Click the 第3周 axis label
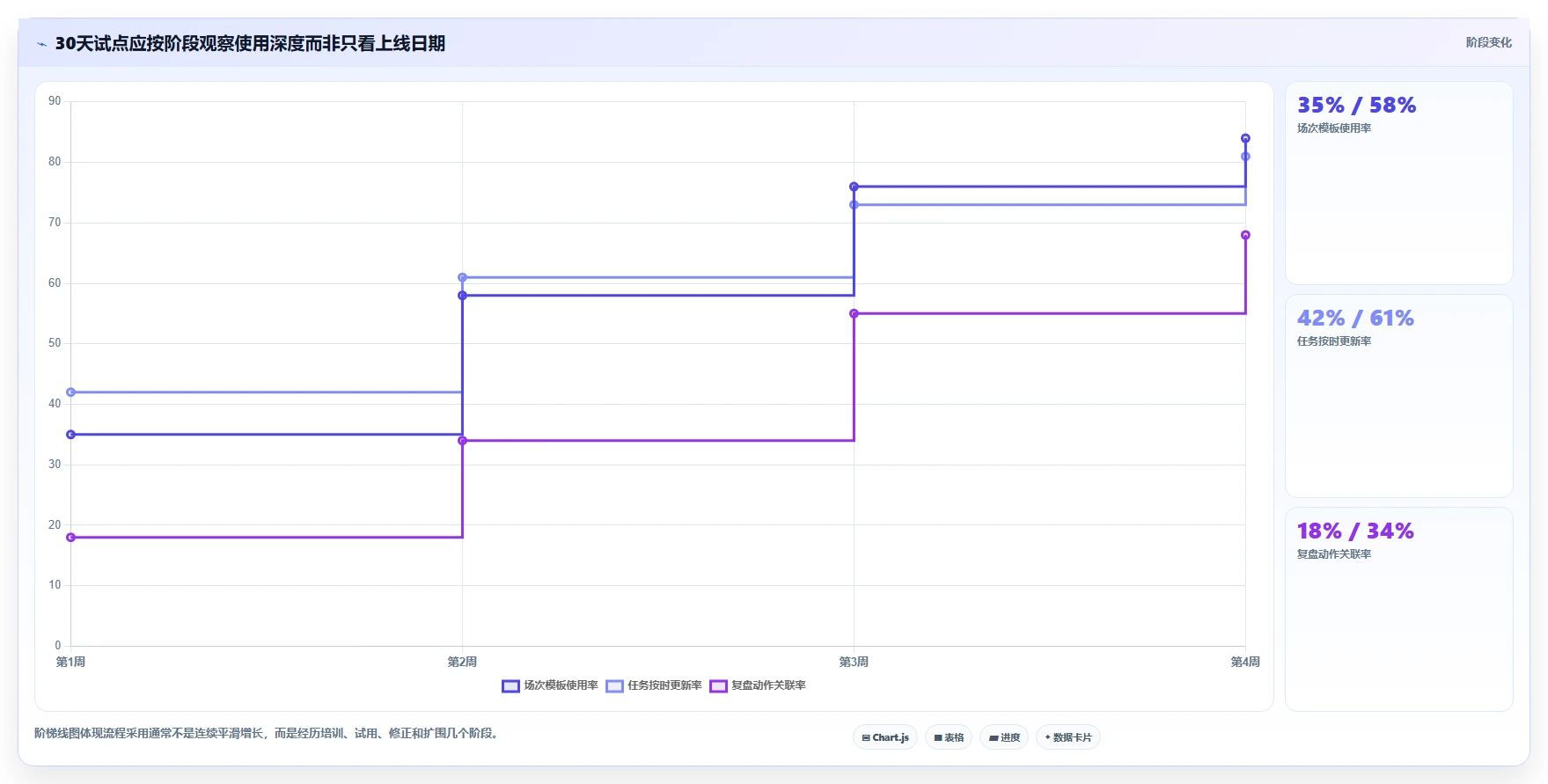1548x784 pixels. point(854,662)
